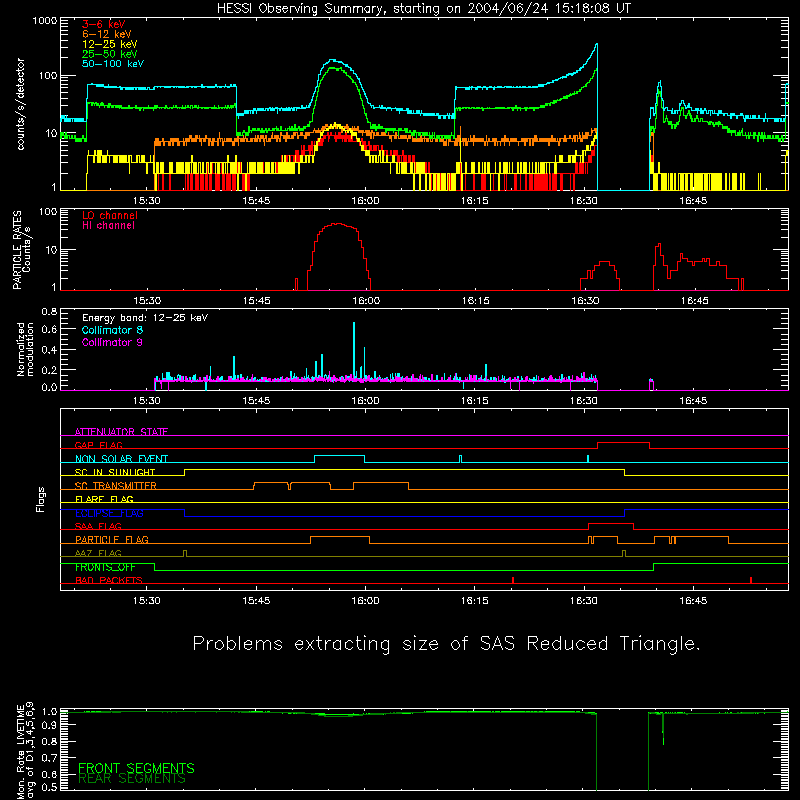Click the 15:45 tick in flags plot
This screenshot has width=800, height=800.
256,601
